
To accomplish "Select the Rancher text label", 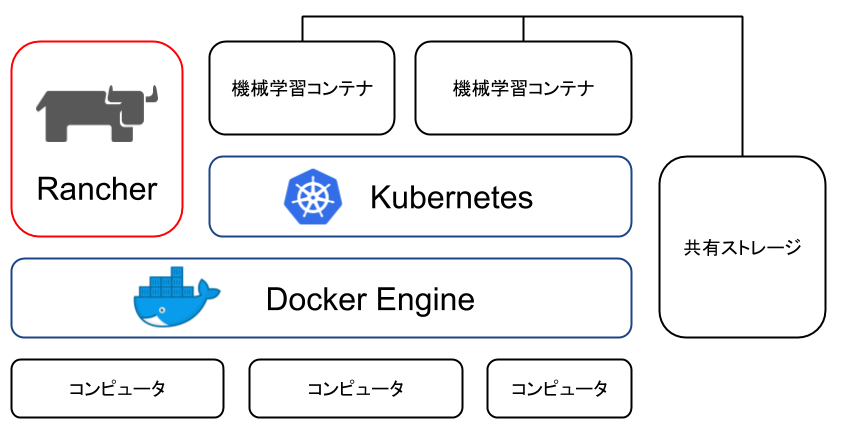I will click(97, 188).
